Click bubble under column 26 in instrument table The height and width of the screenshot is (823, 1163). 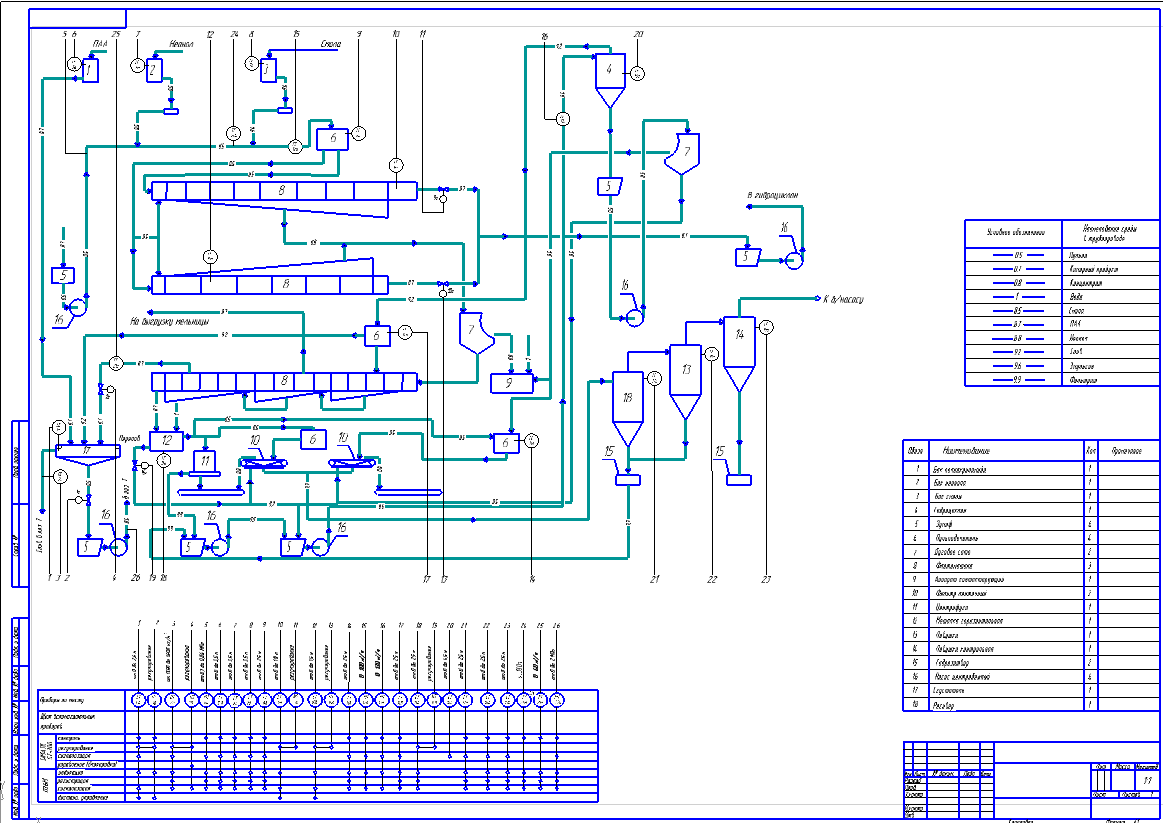tap(557, 699)
